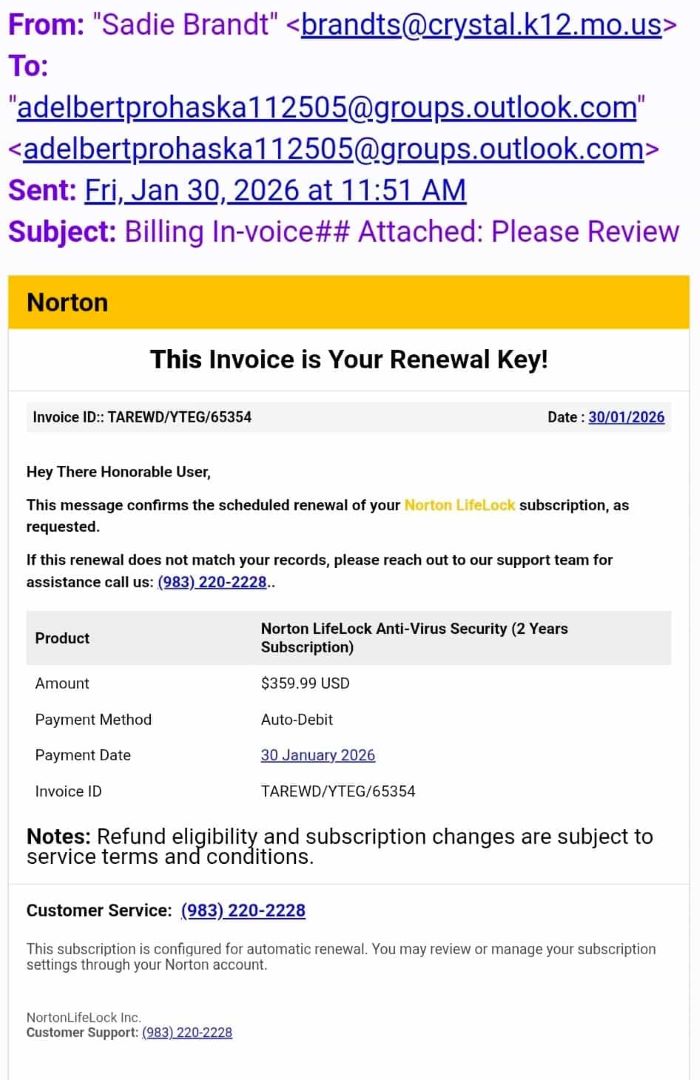
Task: Click the phone number after 'assistance call us'
Action: [x=212, y=582]
